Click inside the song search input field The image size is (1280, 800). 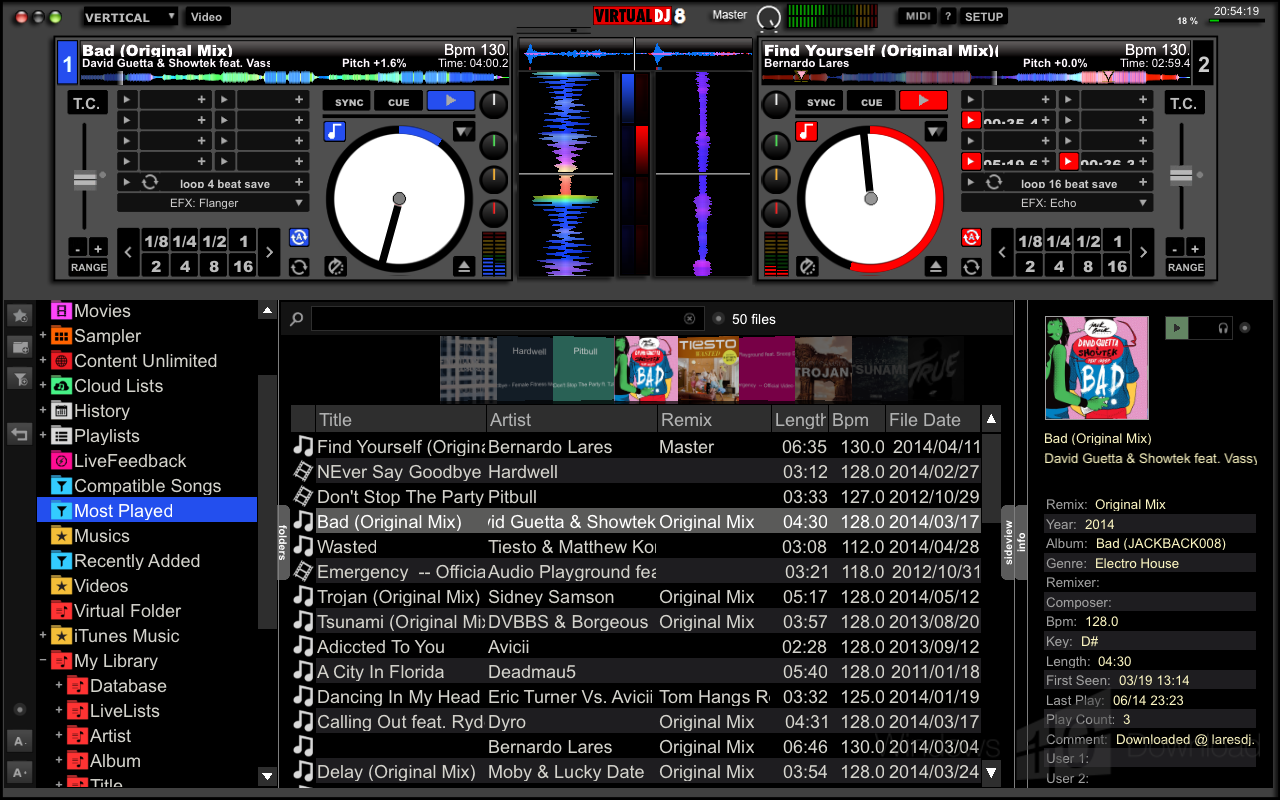pos(506,319)
